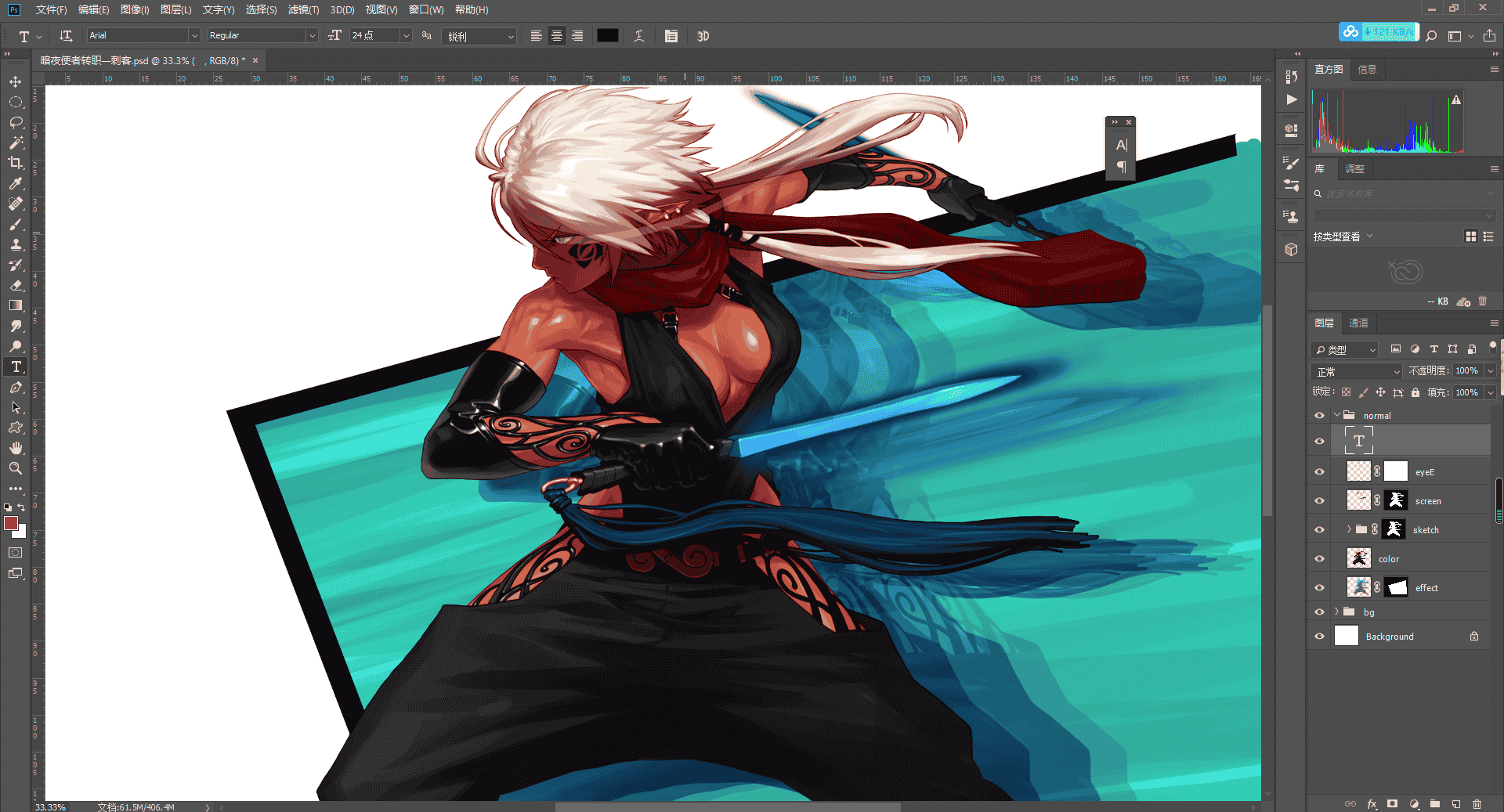The height and width of the screenshot is (812, 1504).
Task: Hide the effect layer visibility eye
Action: [x=1319, y=588]
